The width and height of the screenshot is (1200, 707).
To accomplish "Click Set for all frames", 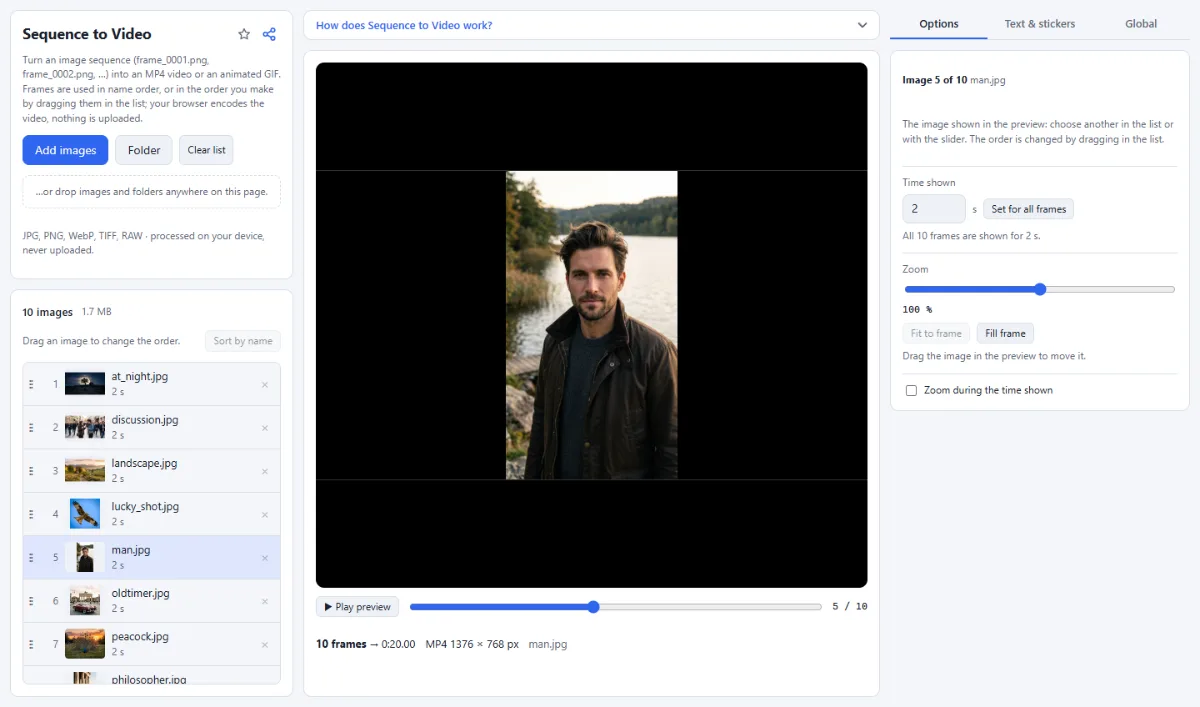I will click(x=1029, y=209).
